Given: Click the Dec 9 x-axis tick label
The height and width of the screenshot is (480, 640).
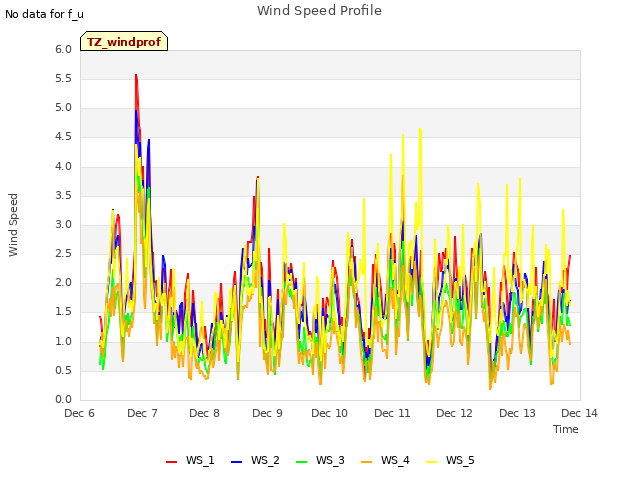Looking at the screenshot, I should pyautogui.click(x=267, y=413).
